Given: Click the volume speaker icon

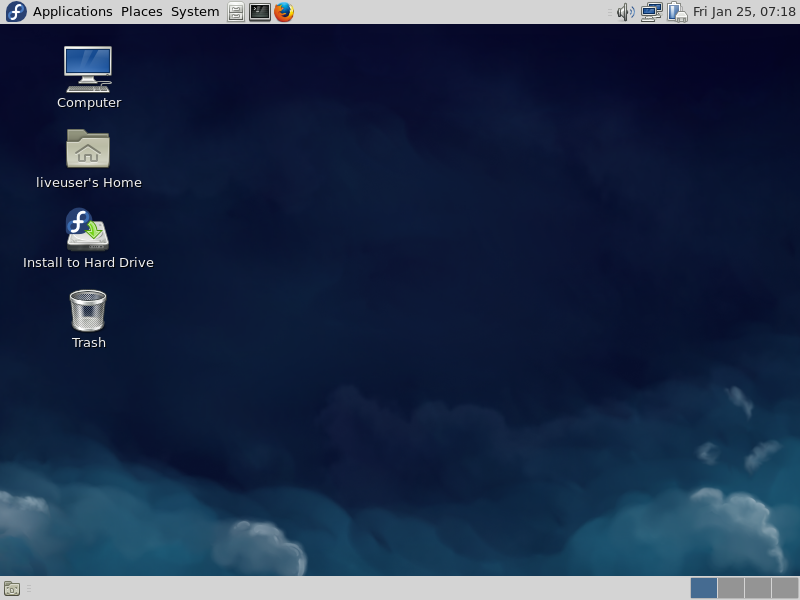Looking at the screenshot, I should [626, 12].
